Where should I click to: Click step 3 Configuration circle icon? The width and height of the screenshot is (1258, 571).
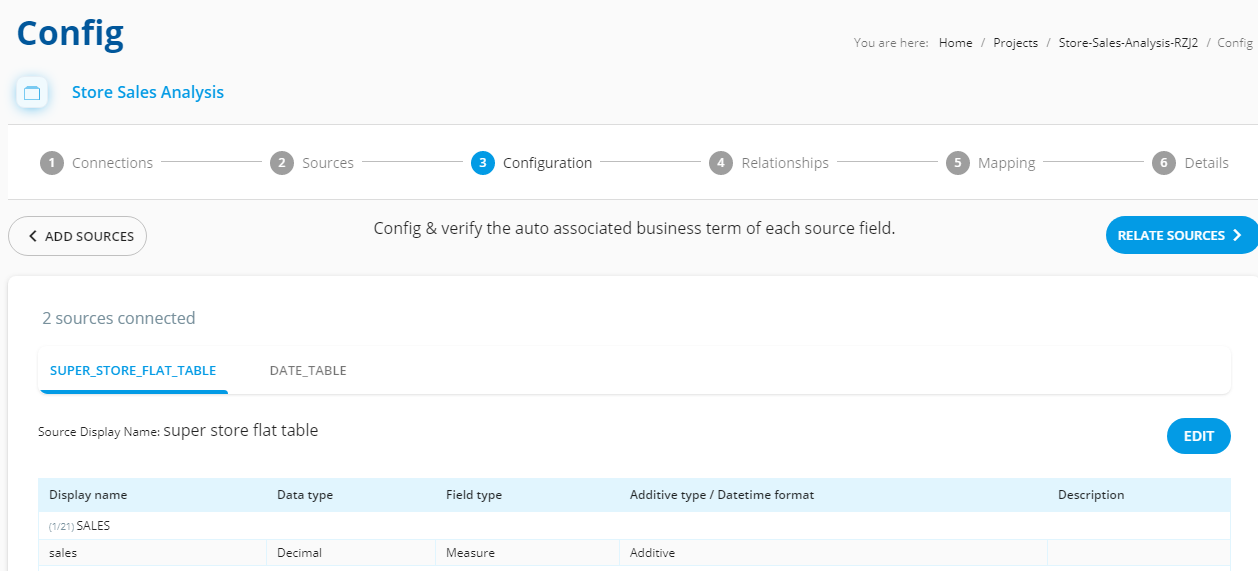[483, 163]
